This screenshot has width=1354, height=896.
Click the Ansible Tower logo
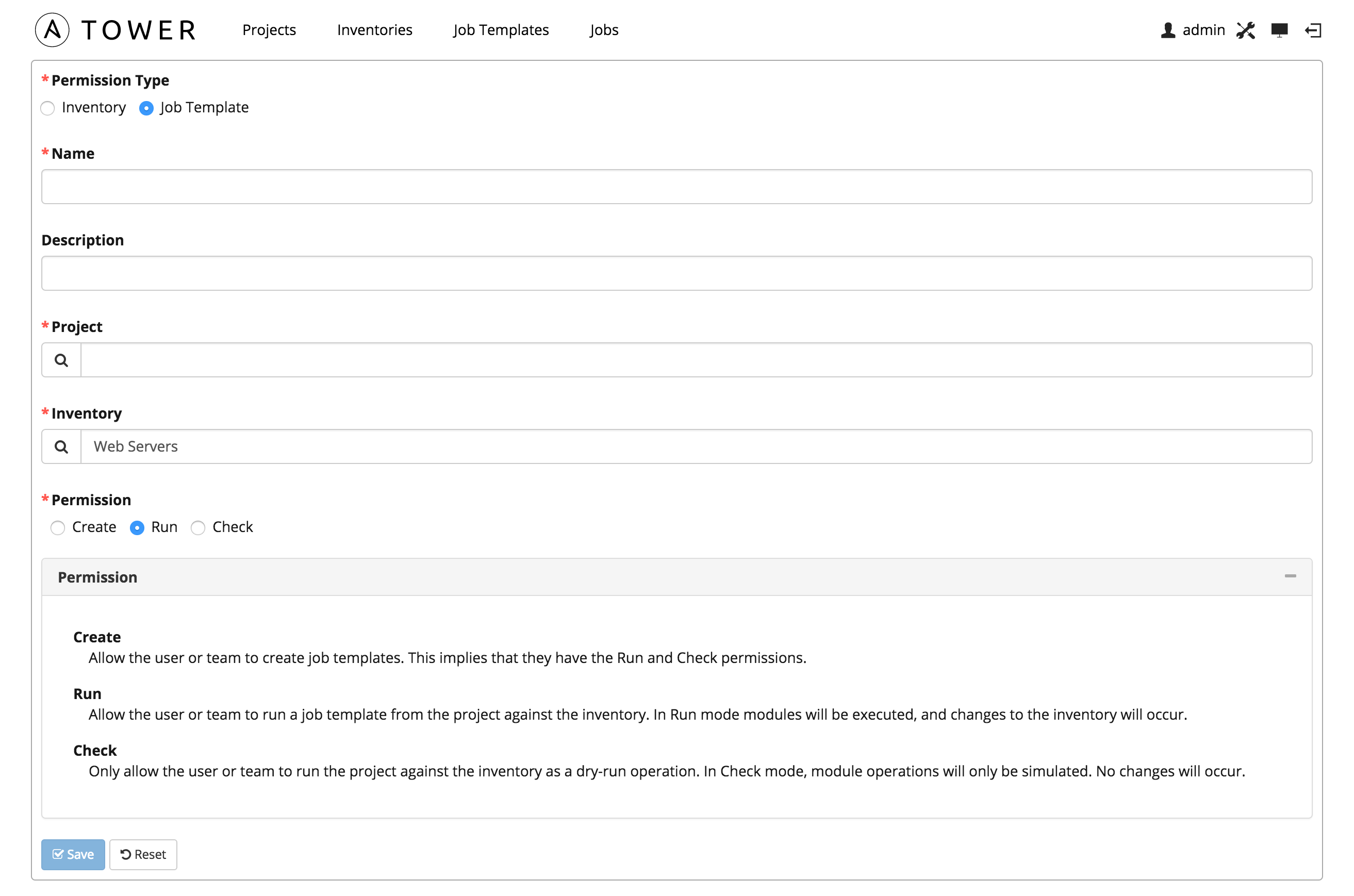coord(115,30)
